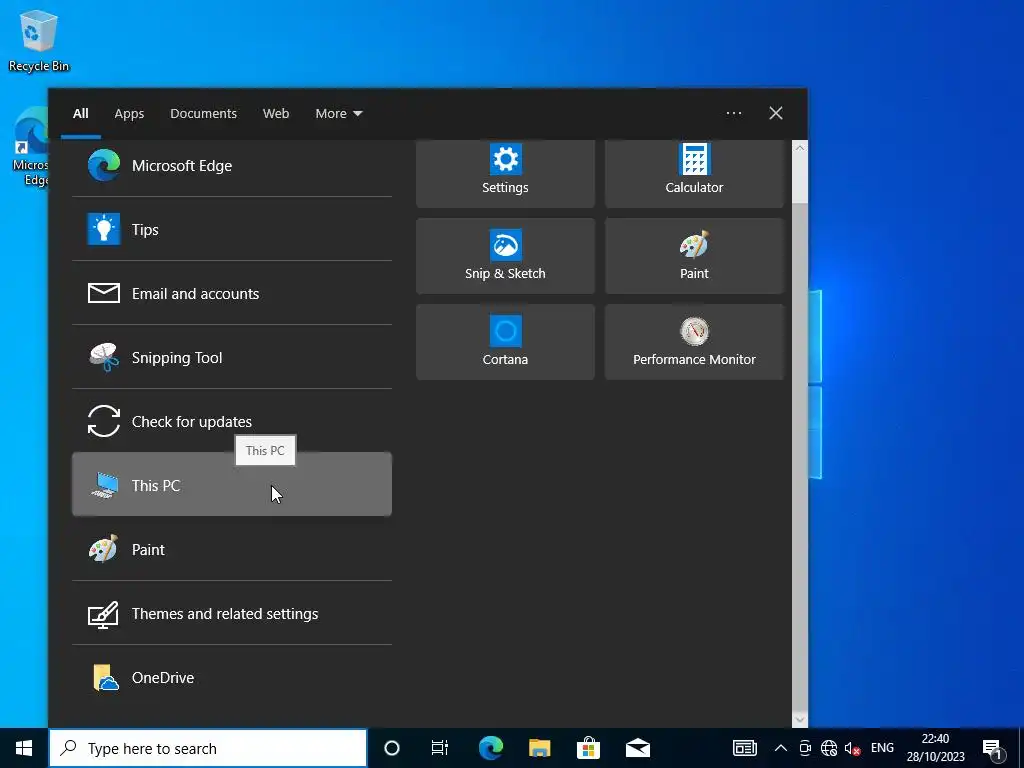Click the 'Check for updates' text
The width and height of the screenshot is (1024, 768).
coord(191,422)
